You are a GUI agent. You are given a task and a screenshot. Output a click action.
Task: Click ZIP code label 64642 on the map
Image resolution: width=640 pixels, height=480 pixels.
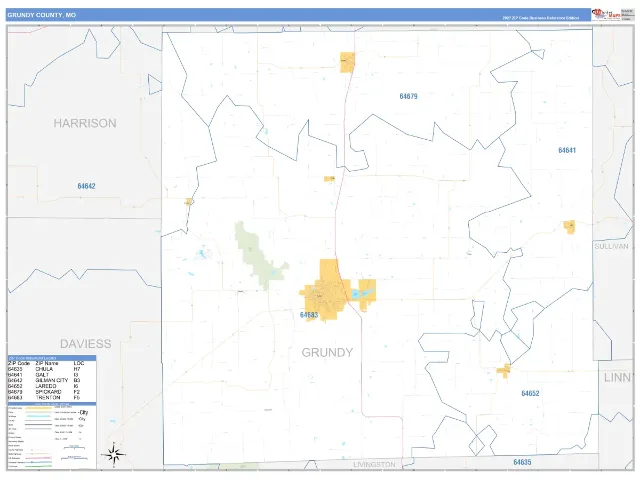point(87,186)
